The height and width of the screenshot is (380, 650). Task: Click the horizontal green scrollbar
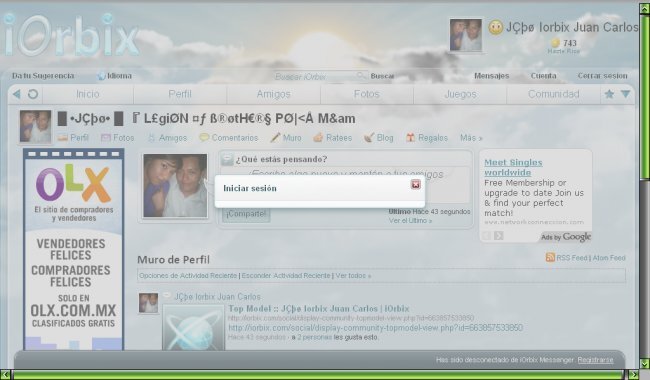tap(318, 375)
